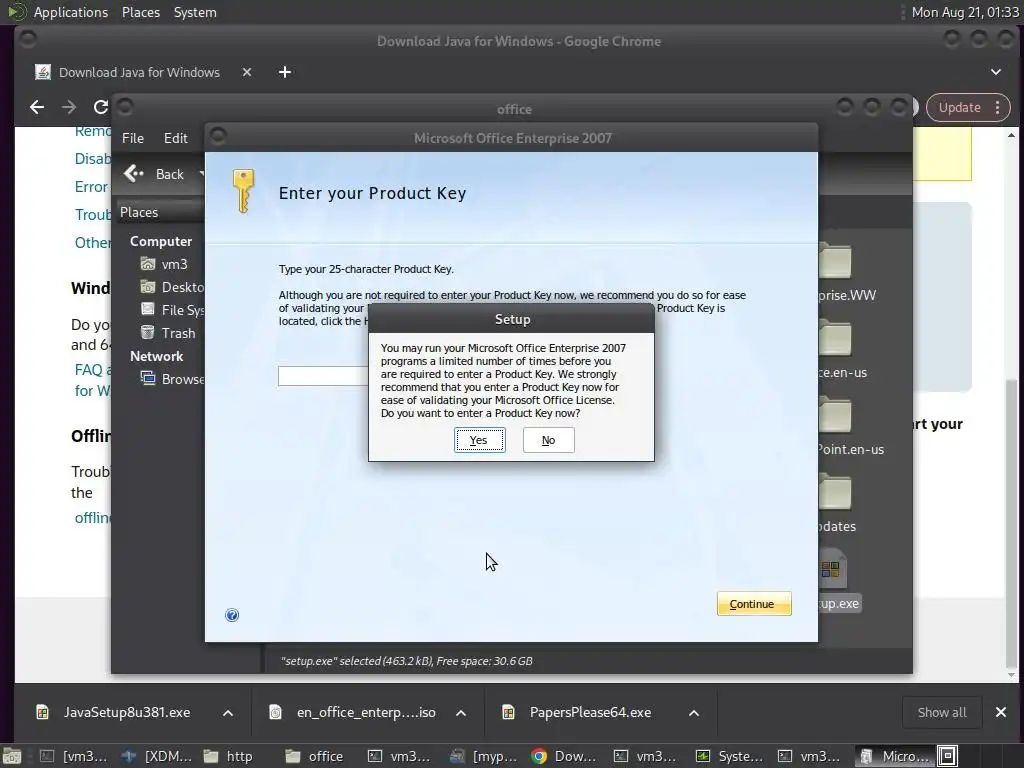
Task: Open Edit menu in office file manager
Action: 175,138
